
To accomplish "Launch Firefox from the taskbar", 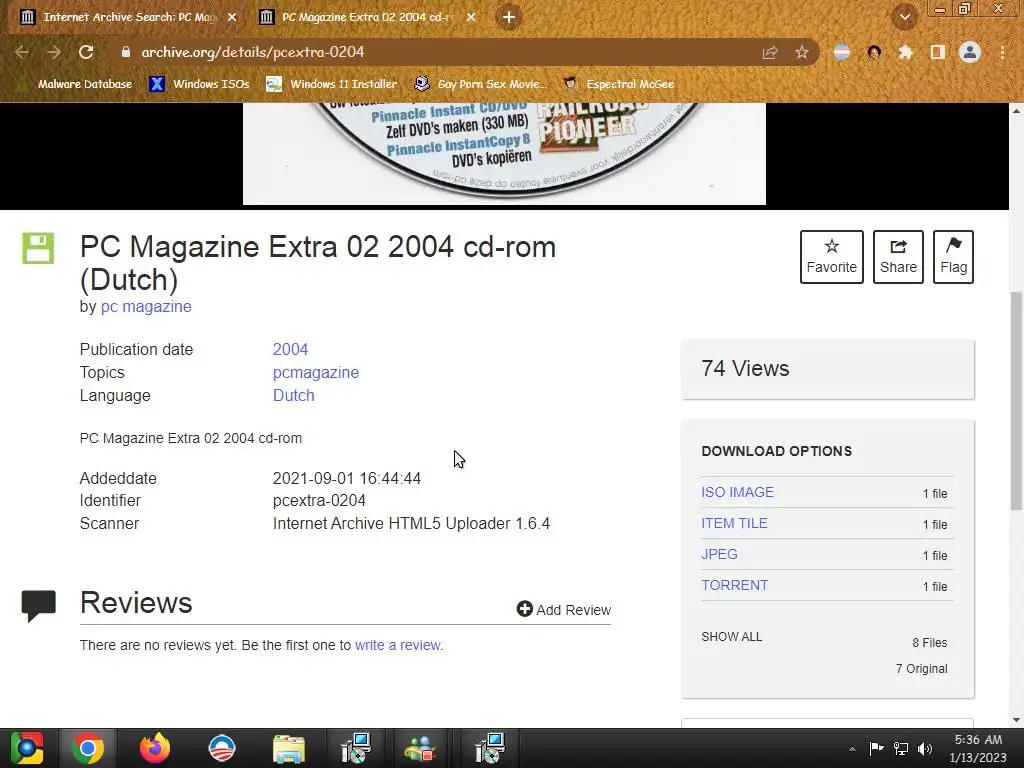I will [155, 748].
